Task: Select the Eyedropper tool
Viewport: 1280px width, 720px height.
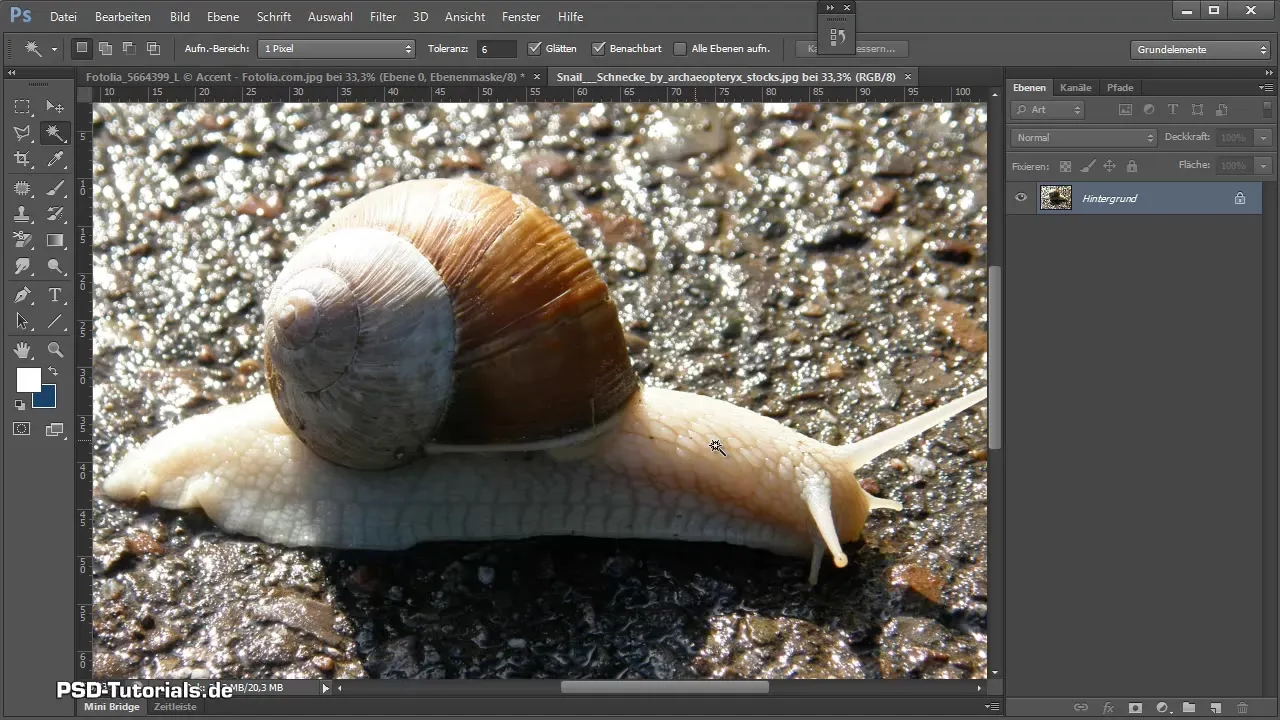Action: pos(55,159)
